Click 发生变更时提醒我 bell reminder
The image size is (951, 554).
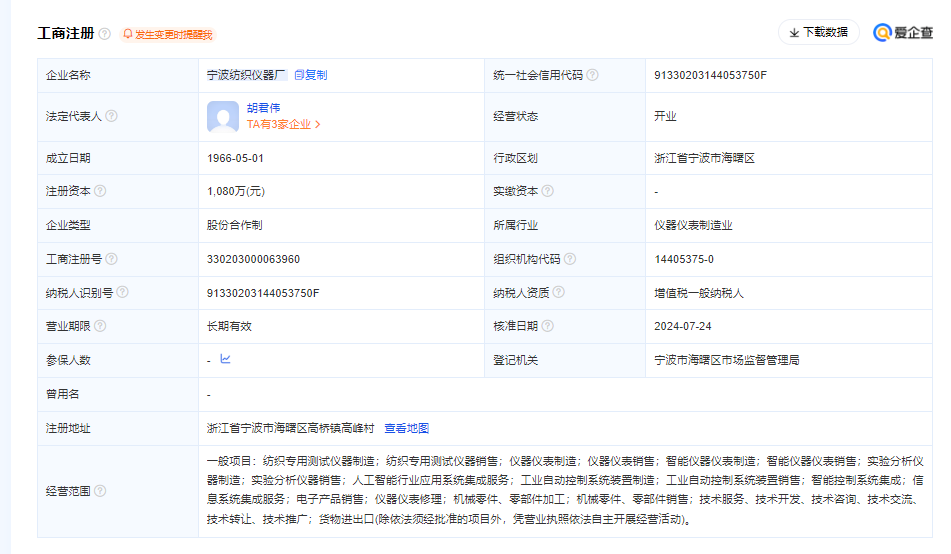coord(168,35)
